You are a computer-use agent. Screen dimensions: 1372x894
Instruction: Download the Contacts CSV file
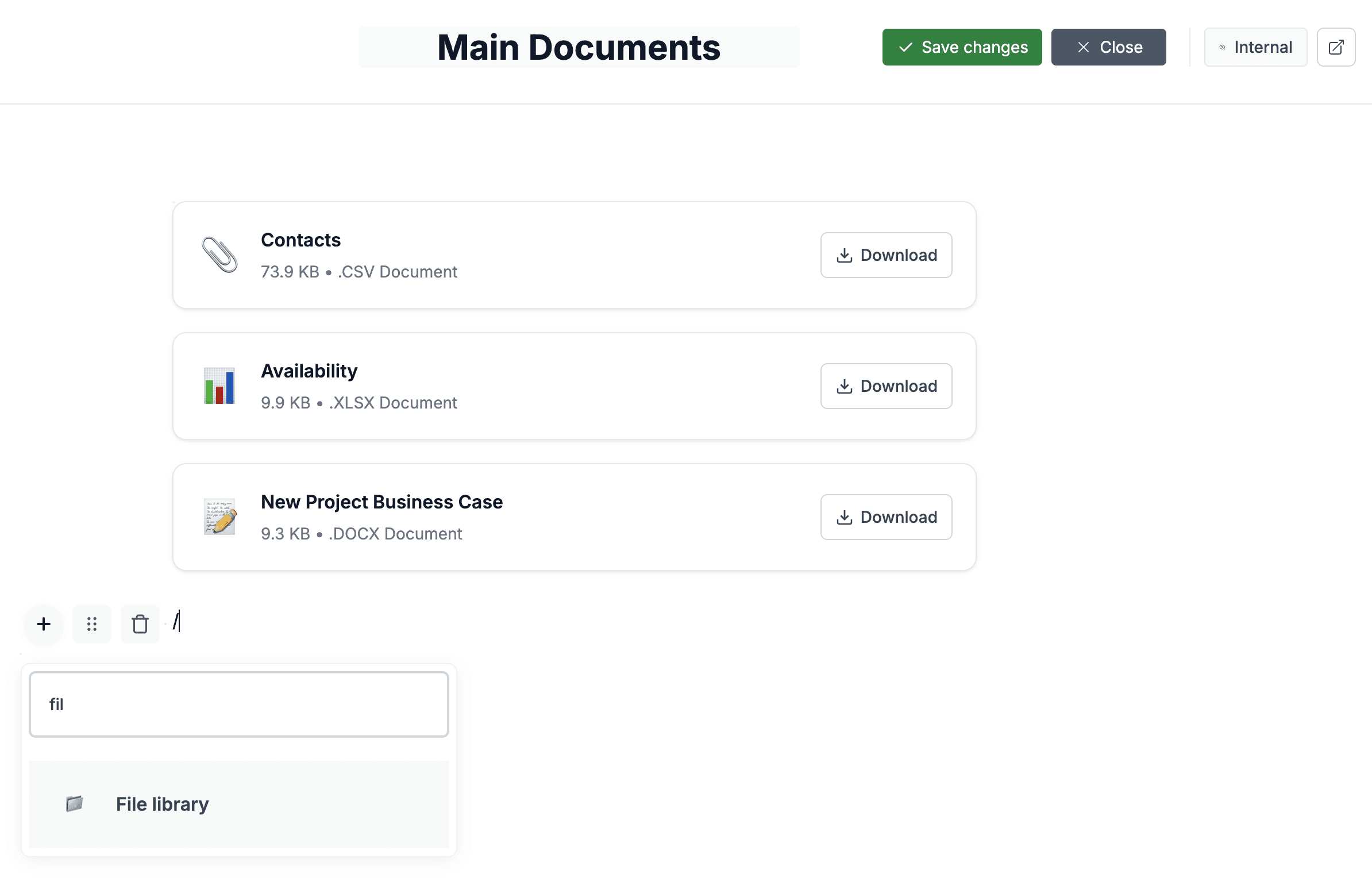[885, 255]
